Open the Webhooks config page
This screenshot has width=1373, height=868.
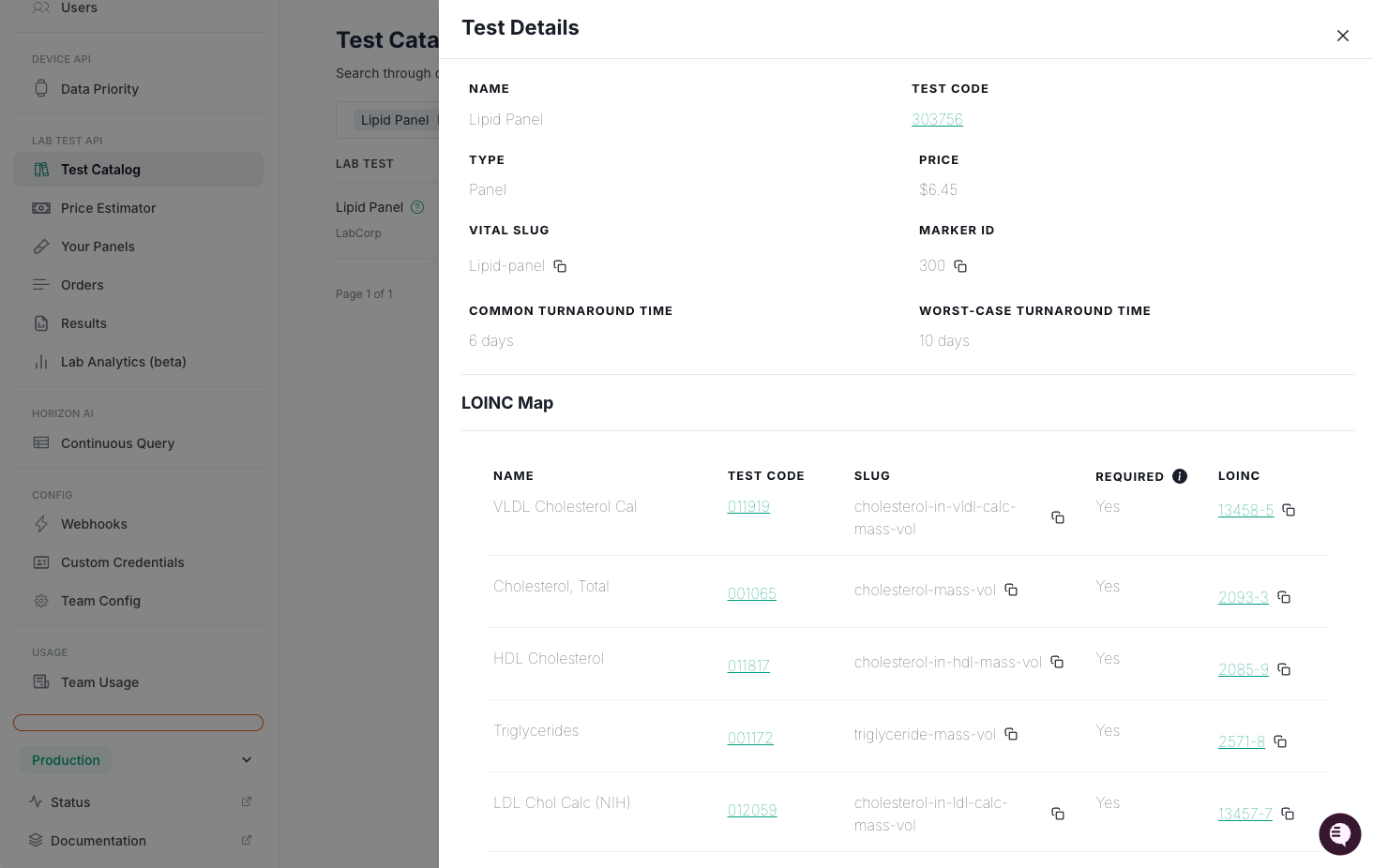[94, 524]
